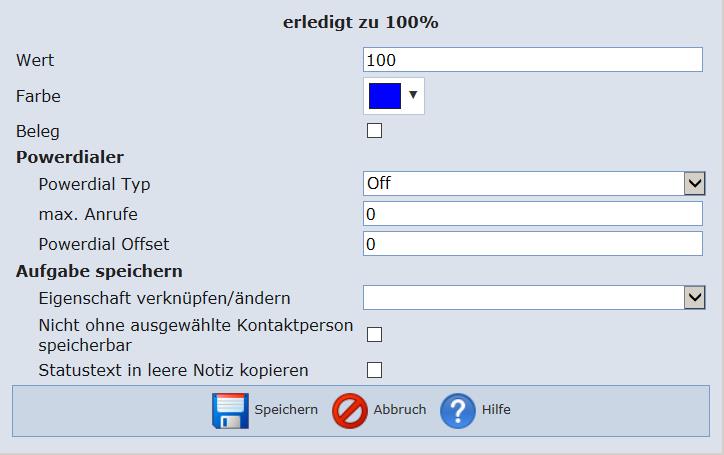Screen dimensions: 724x455
Task: Focus the Wert input field
Action: tap(533, 60)
